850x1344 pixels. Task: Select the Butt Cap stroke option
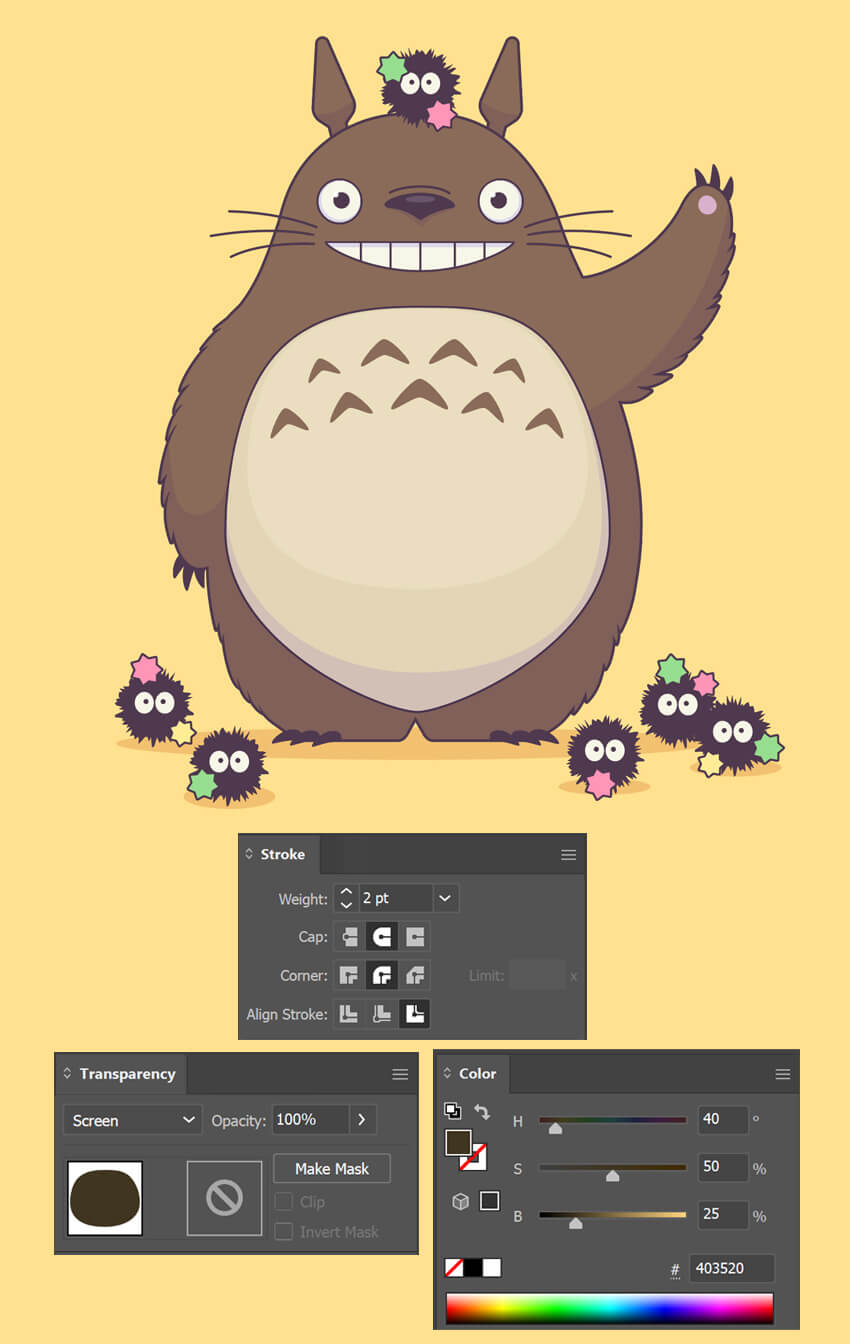(349, 937)
